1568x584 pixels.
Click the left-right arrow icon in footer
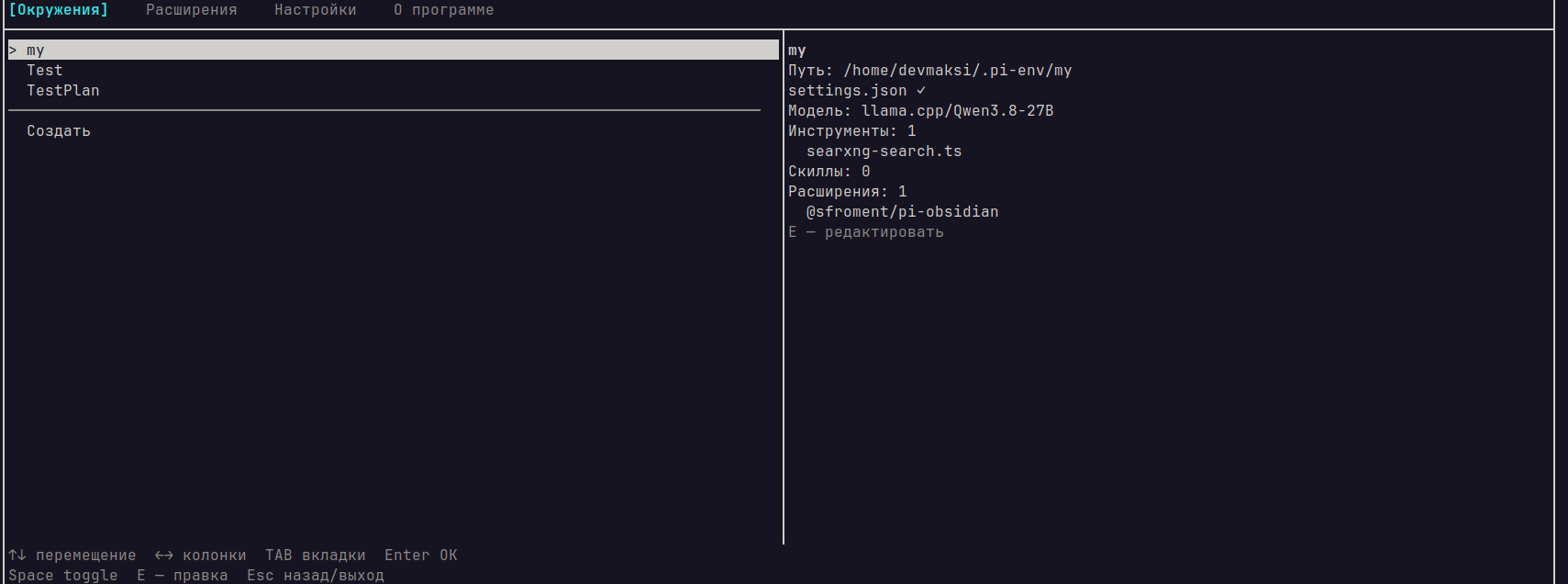coord(164,556)
